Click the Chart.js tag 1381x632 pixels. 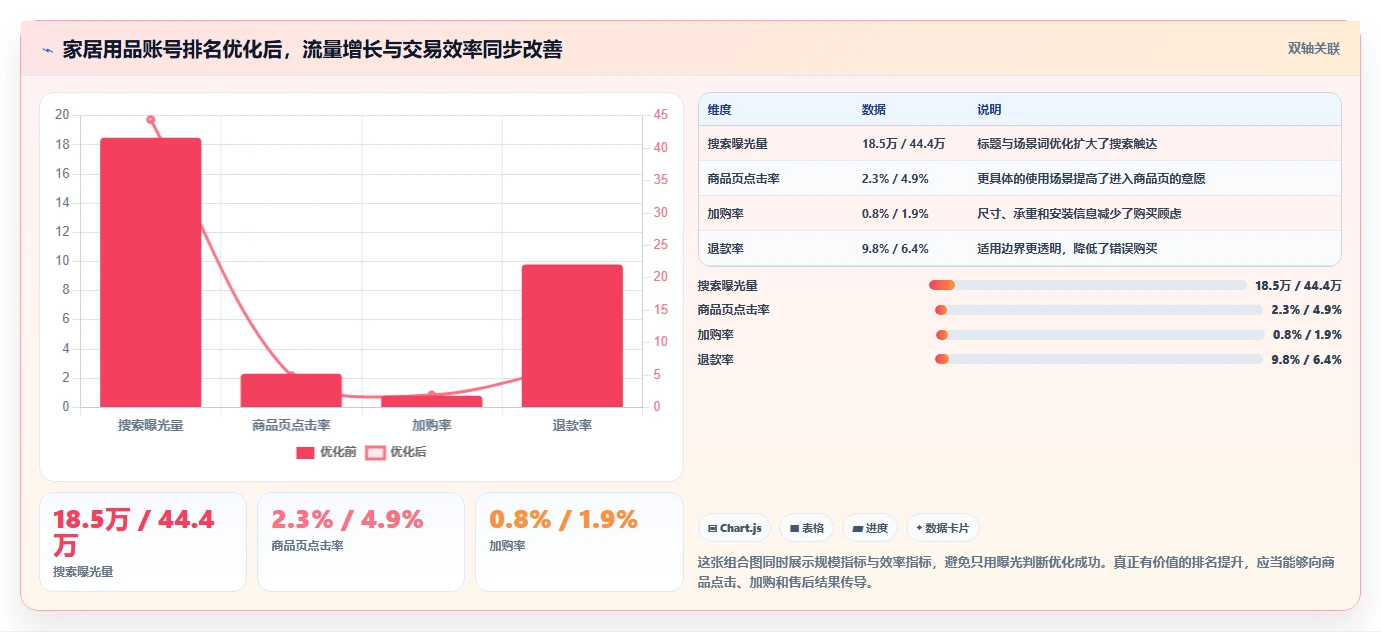click(x=734, y=528)
